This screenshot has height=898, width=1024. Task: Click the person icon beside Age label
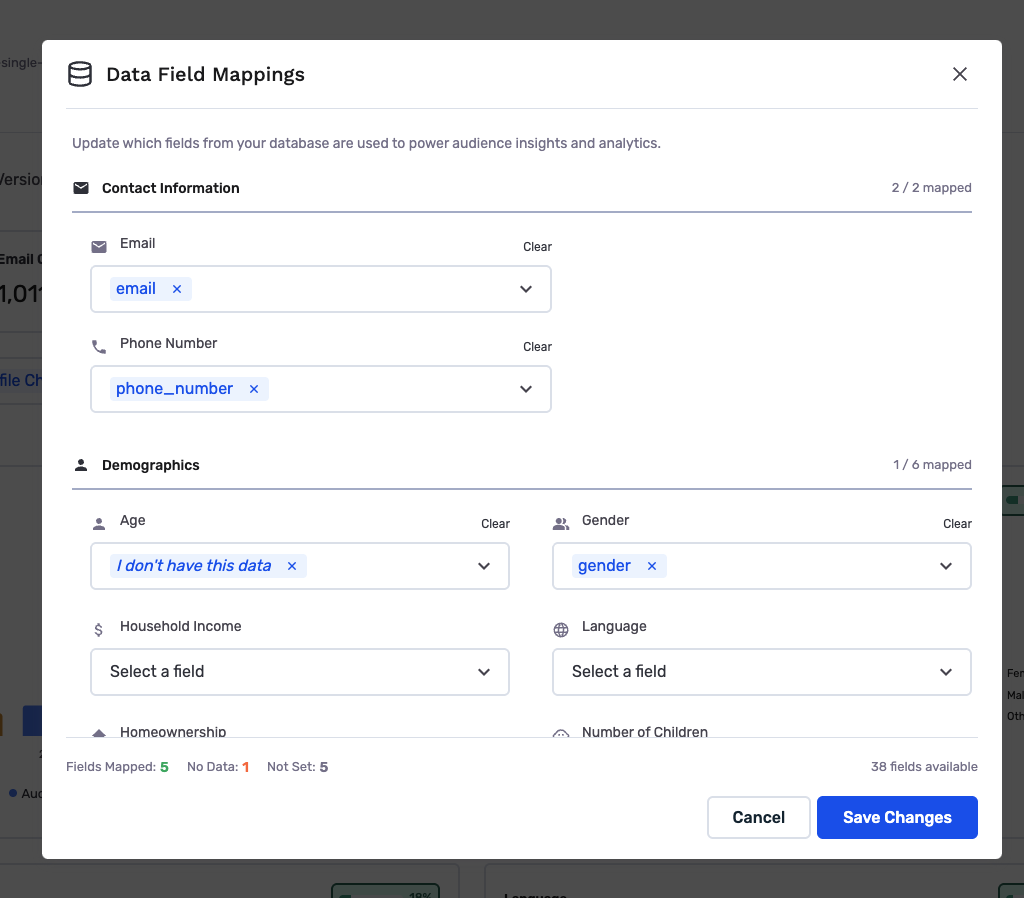[99, 524]
